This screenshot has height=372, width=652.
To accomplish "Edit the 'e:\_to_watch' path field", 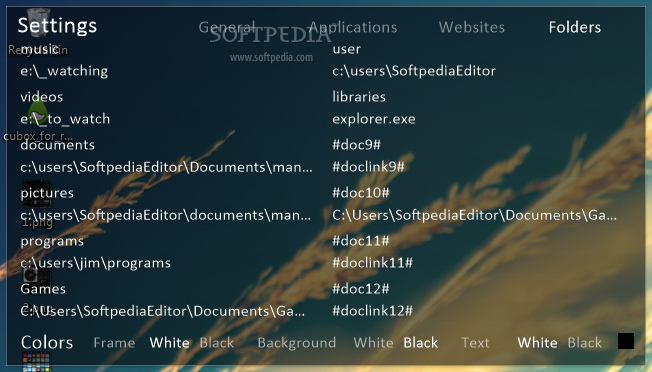I will coord(65,119).
